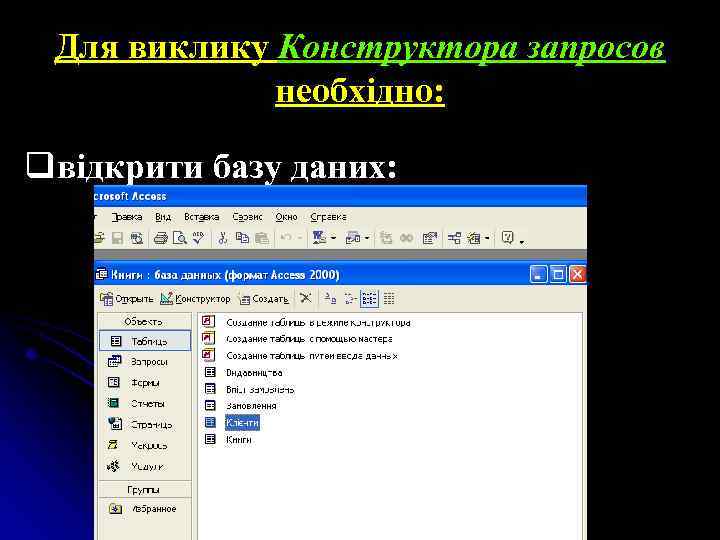Click the New Object icon
The width and height of the screenshot is (720, 540).
point(473,238)
